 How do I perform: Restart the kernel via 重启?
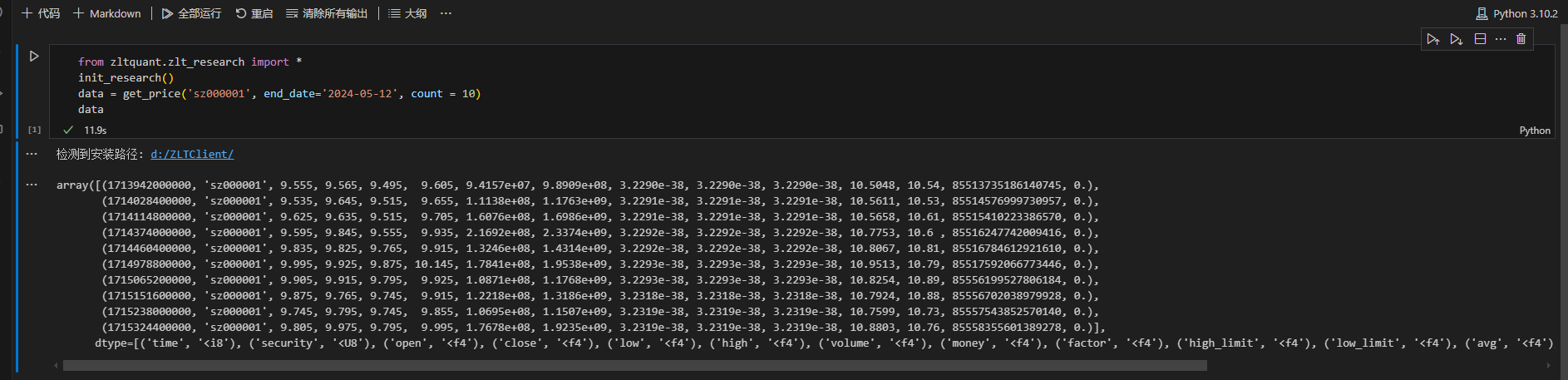point(254,13)
